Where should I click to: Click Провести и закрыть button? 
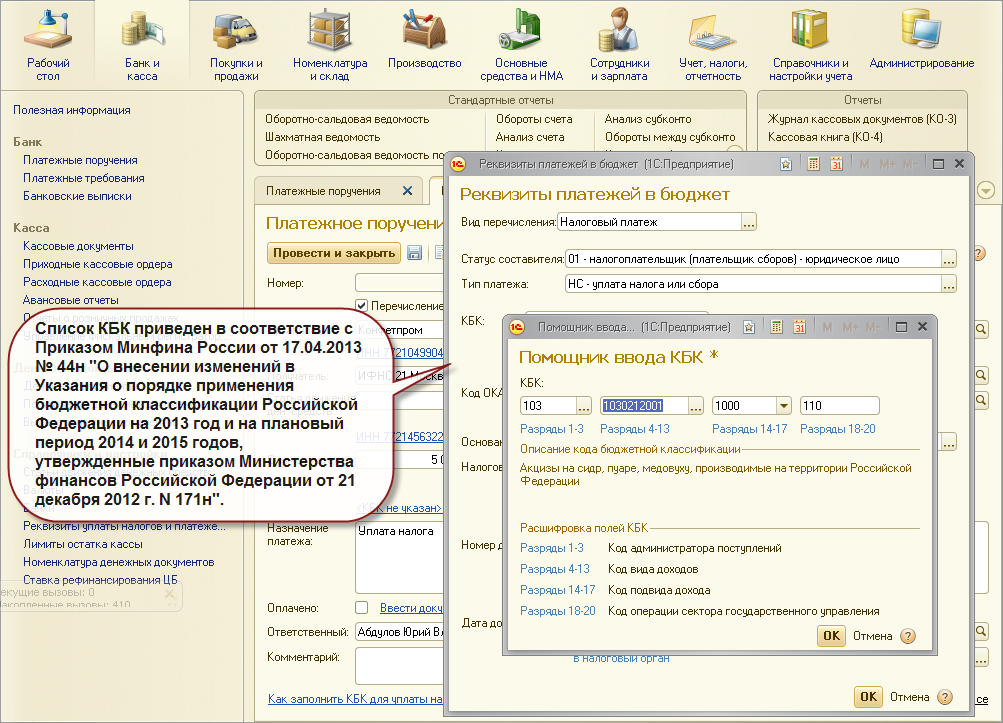tap(334, 253)
